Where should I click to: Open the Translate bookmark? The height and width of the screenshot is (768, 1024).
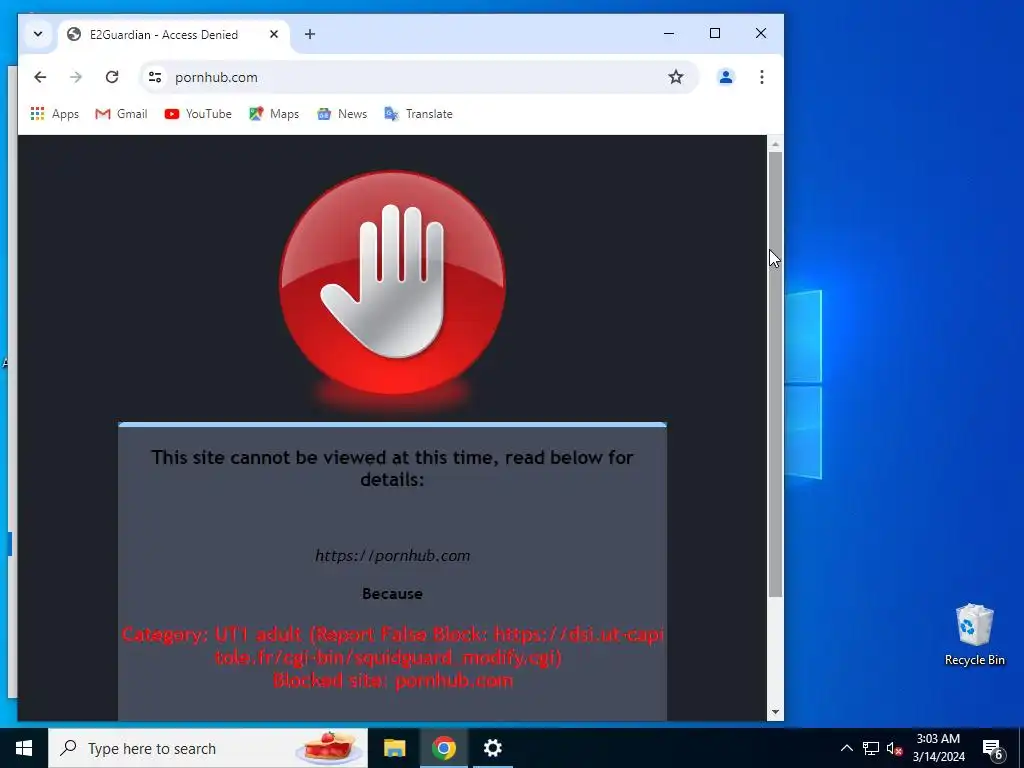[x=419, y=114]
